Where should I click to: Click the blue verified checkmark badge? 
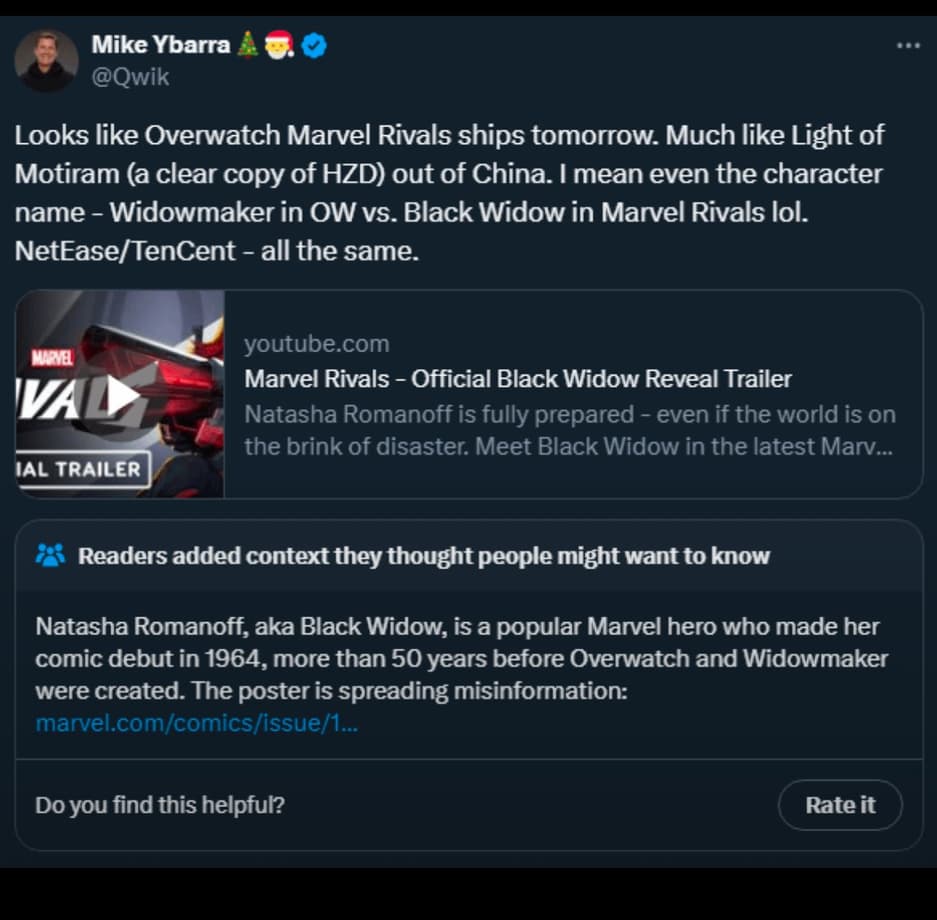click(x=314, y=45)
